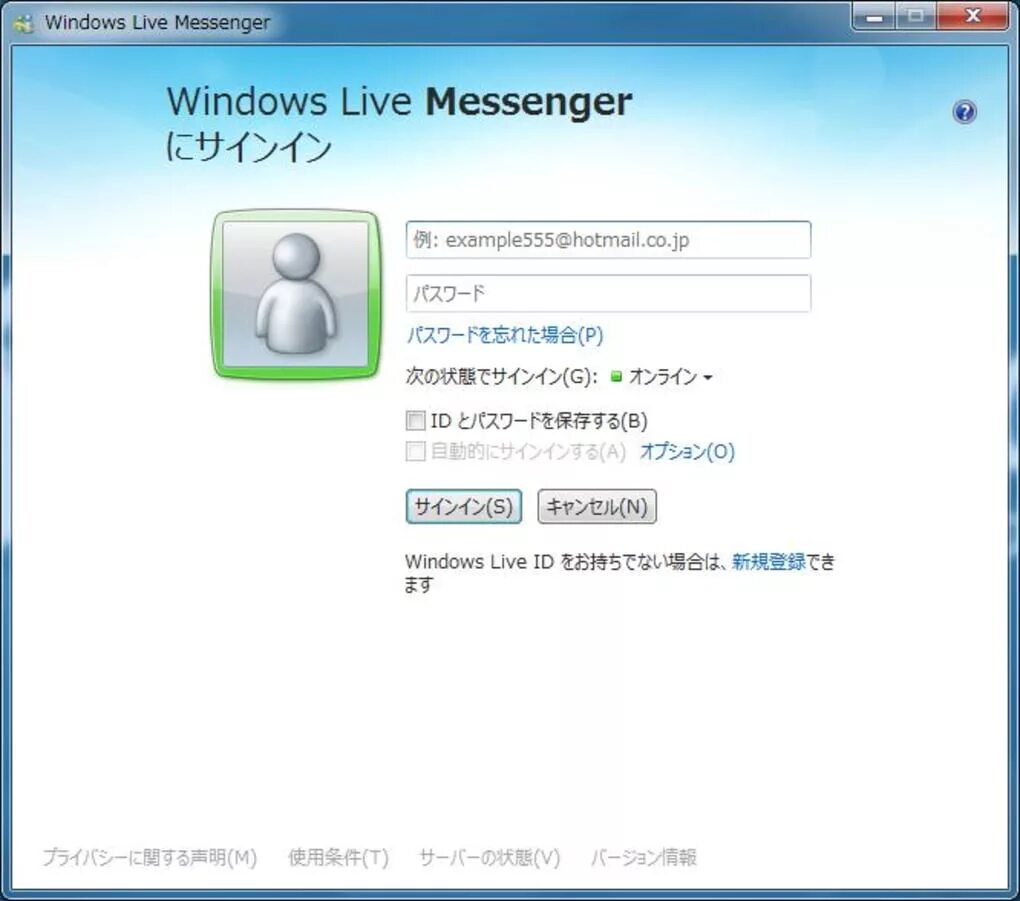Minimize the Windows Live Messenger window

click(x=875, y=16)
